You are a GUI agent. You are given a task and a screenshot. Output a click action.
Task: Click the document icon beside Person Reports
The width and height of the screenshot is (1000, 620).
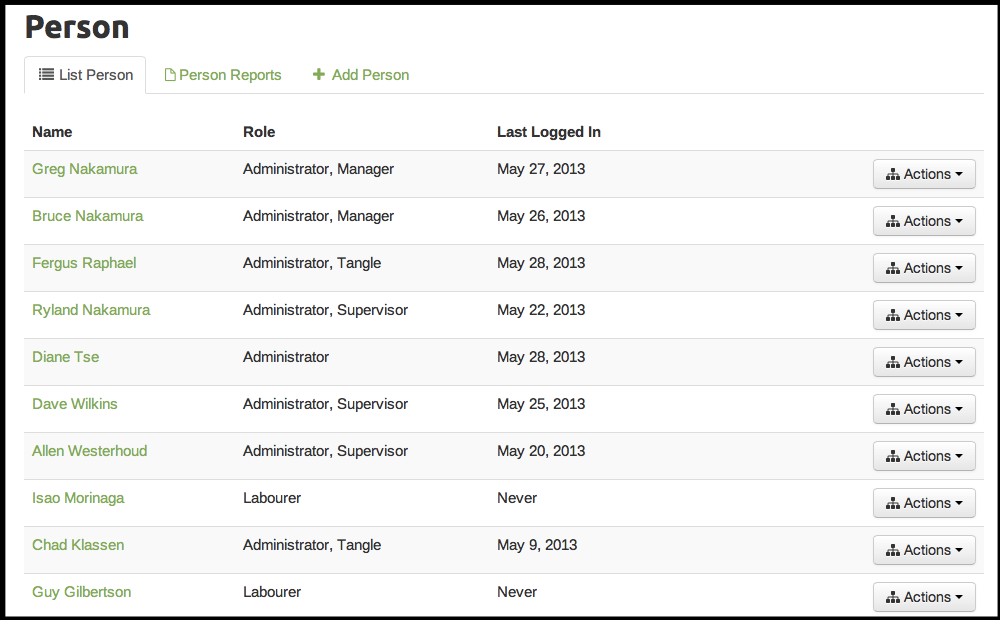pyautogui.click(x=170, y=75)
